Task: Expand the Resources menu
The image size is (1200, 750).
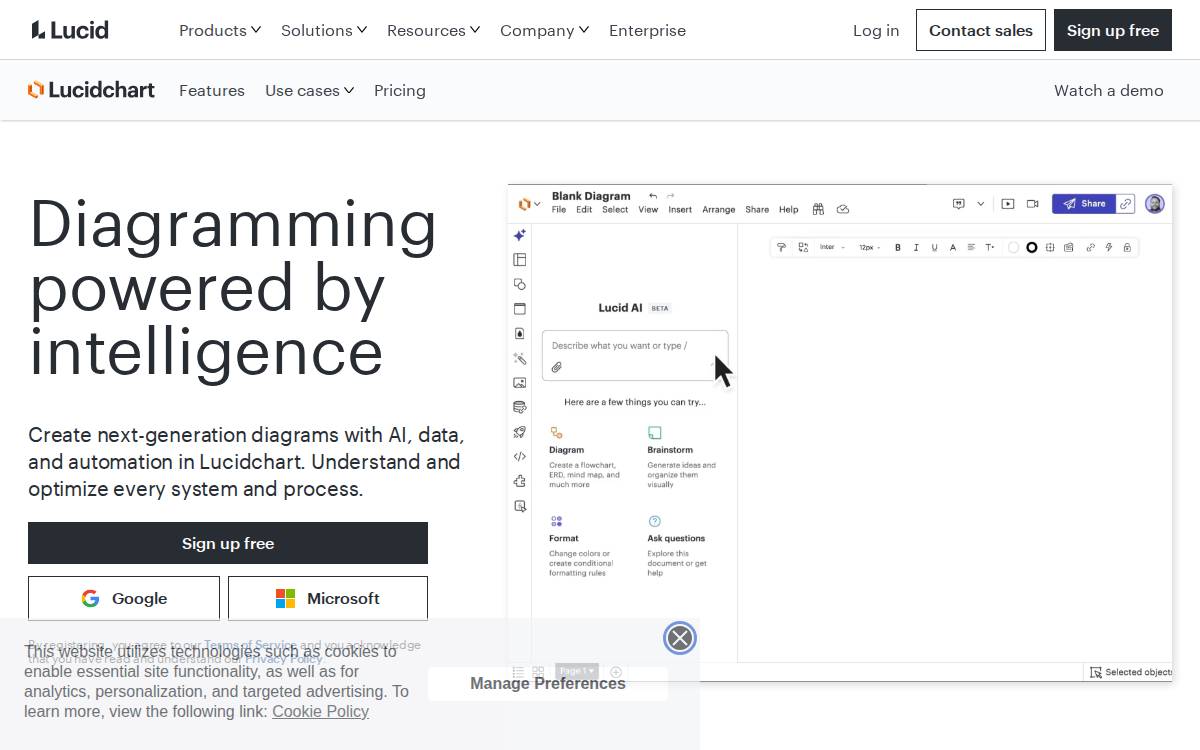Action: pos(434,30)
